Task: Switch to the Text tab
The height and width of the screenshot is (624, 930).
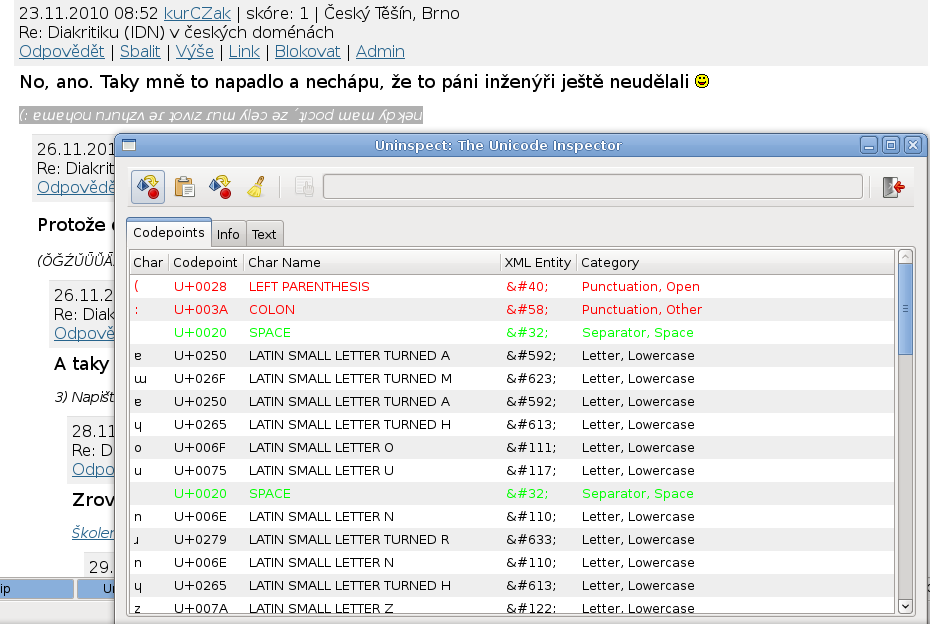Action: click(264, 234)
